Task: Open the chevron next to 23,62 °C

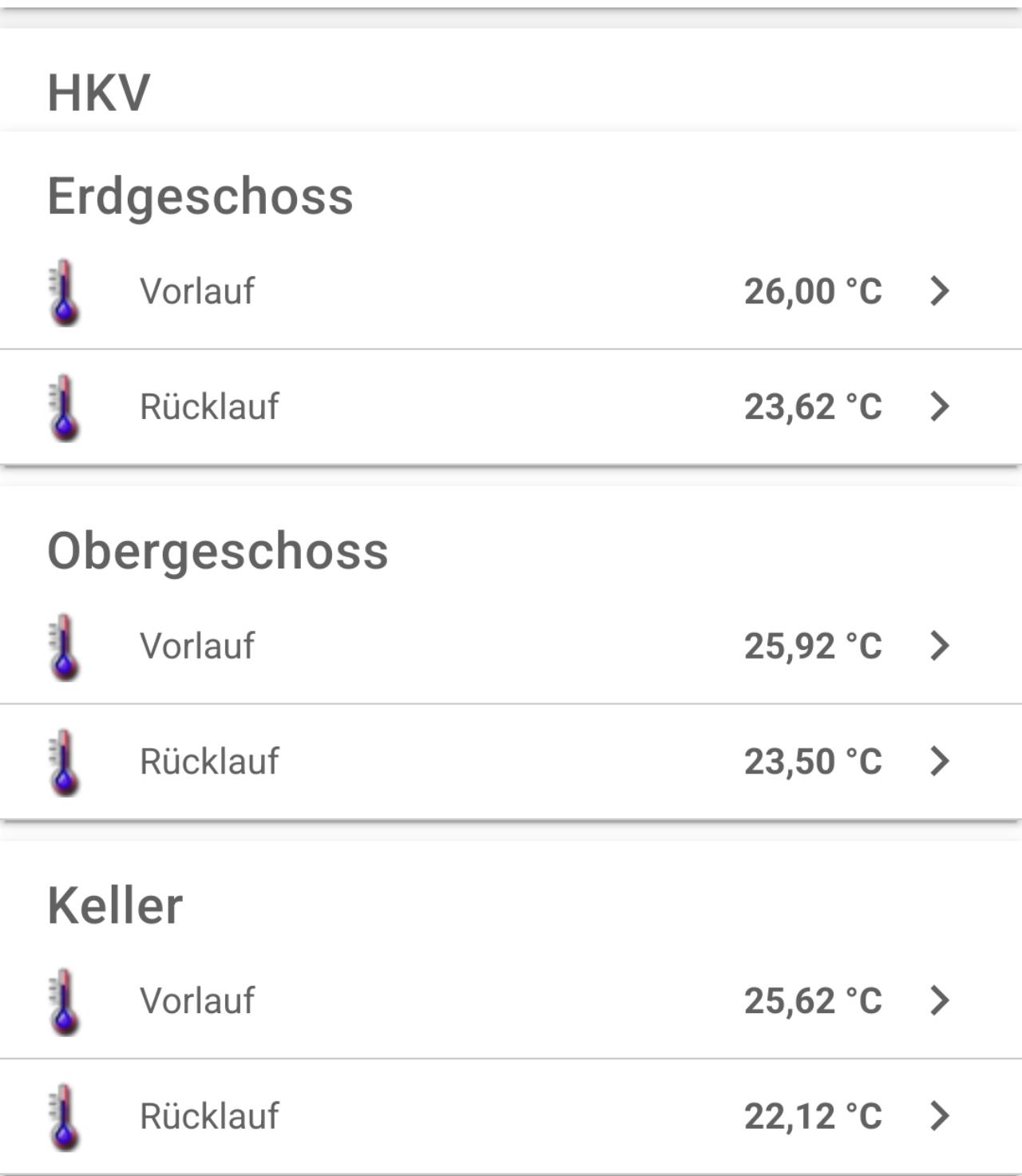Action: pyautogui.click(x=940, y=406)
